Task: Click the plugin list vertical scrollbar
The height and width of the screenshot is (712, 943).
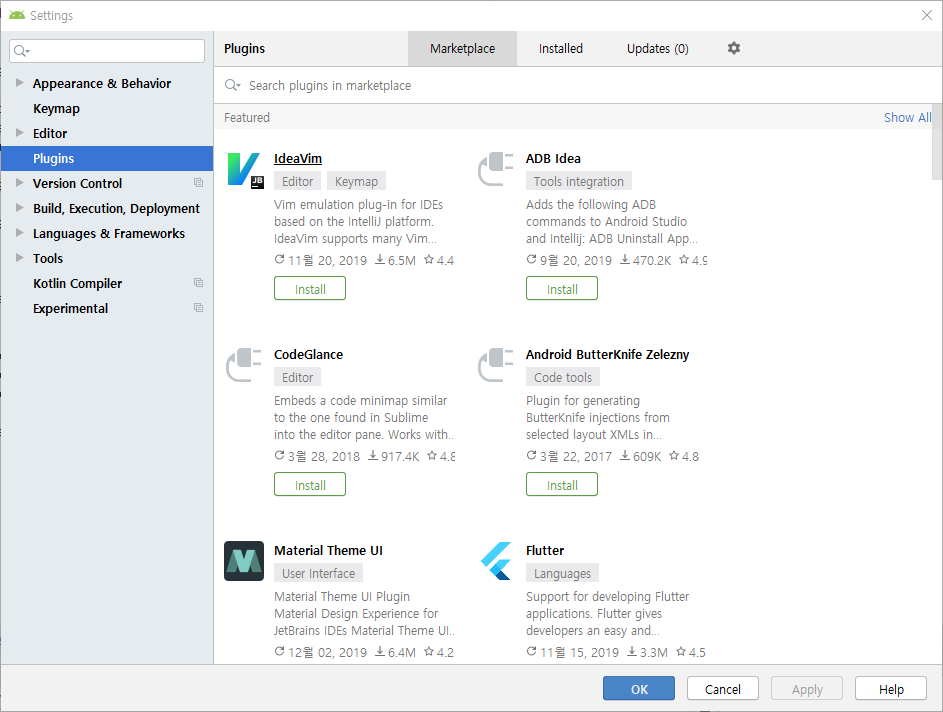Action: [937, 143]
